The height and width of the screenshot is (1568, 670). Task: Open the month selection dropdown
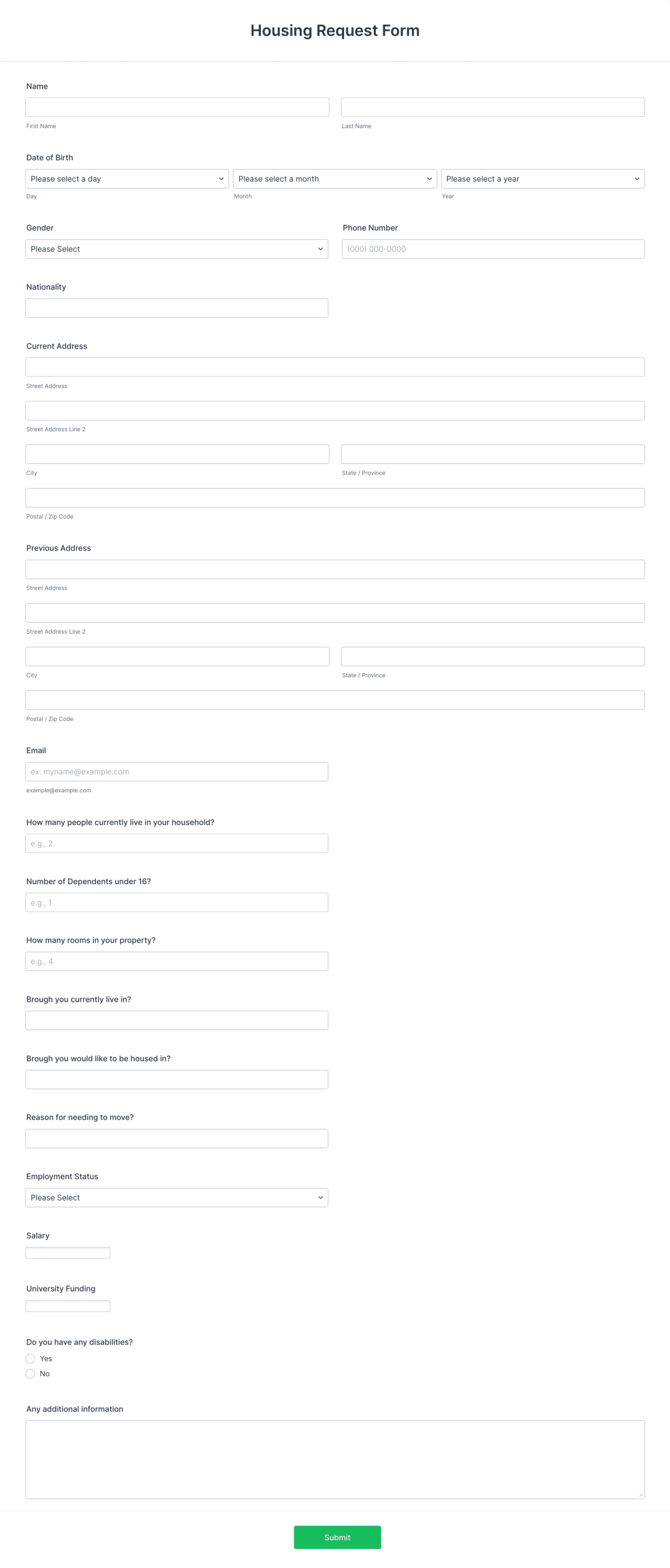[x=334, y=178]
